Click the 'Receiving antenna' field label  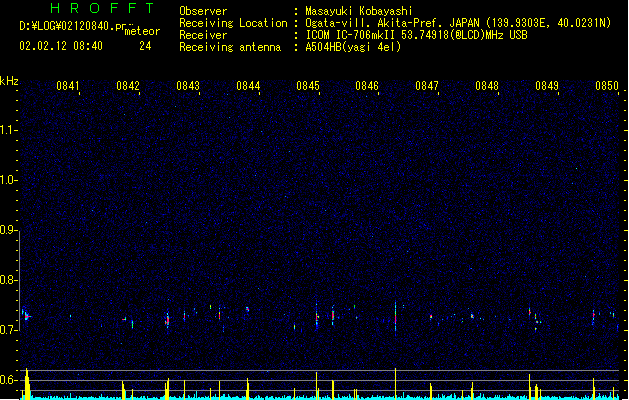pyautogui.click(x=230, y=47)
